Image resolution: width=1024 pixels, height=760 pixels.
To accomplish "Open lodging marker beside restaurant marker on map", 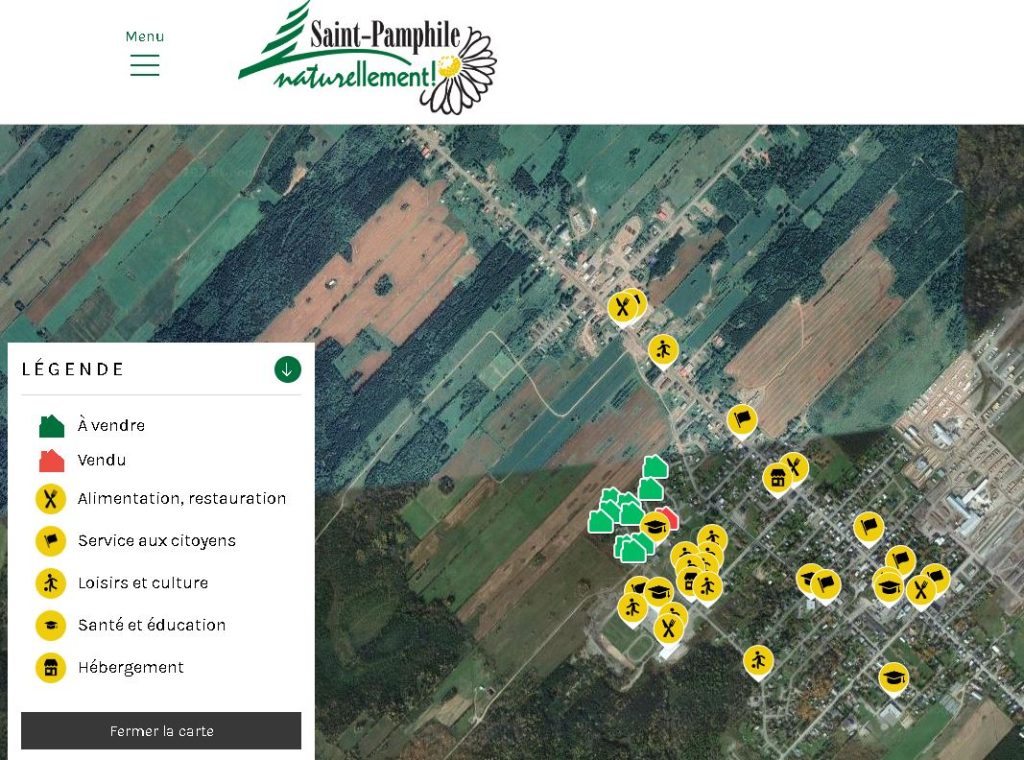I will (x=777, y=478).
